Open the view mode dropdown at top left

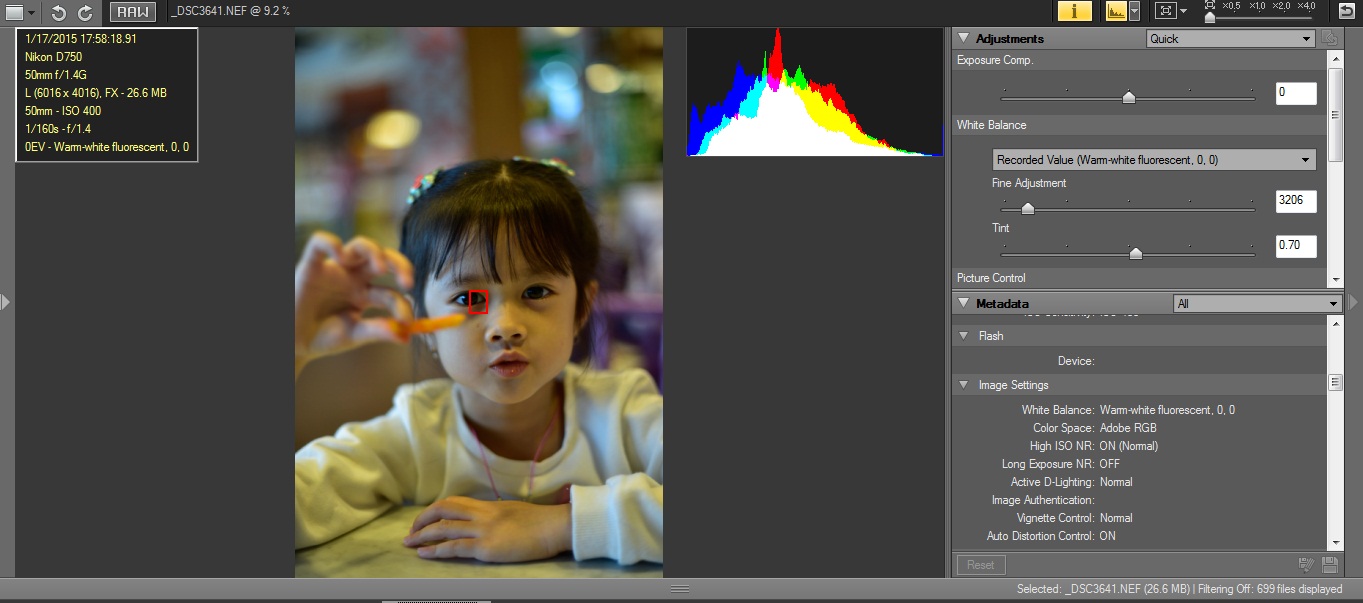tap(21, 12)
